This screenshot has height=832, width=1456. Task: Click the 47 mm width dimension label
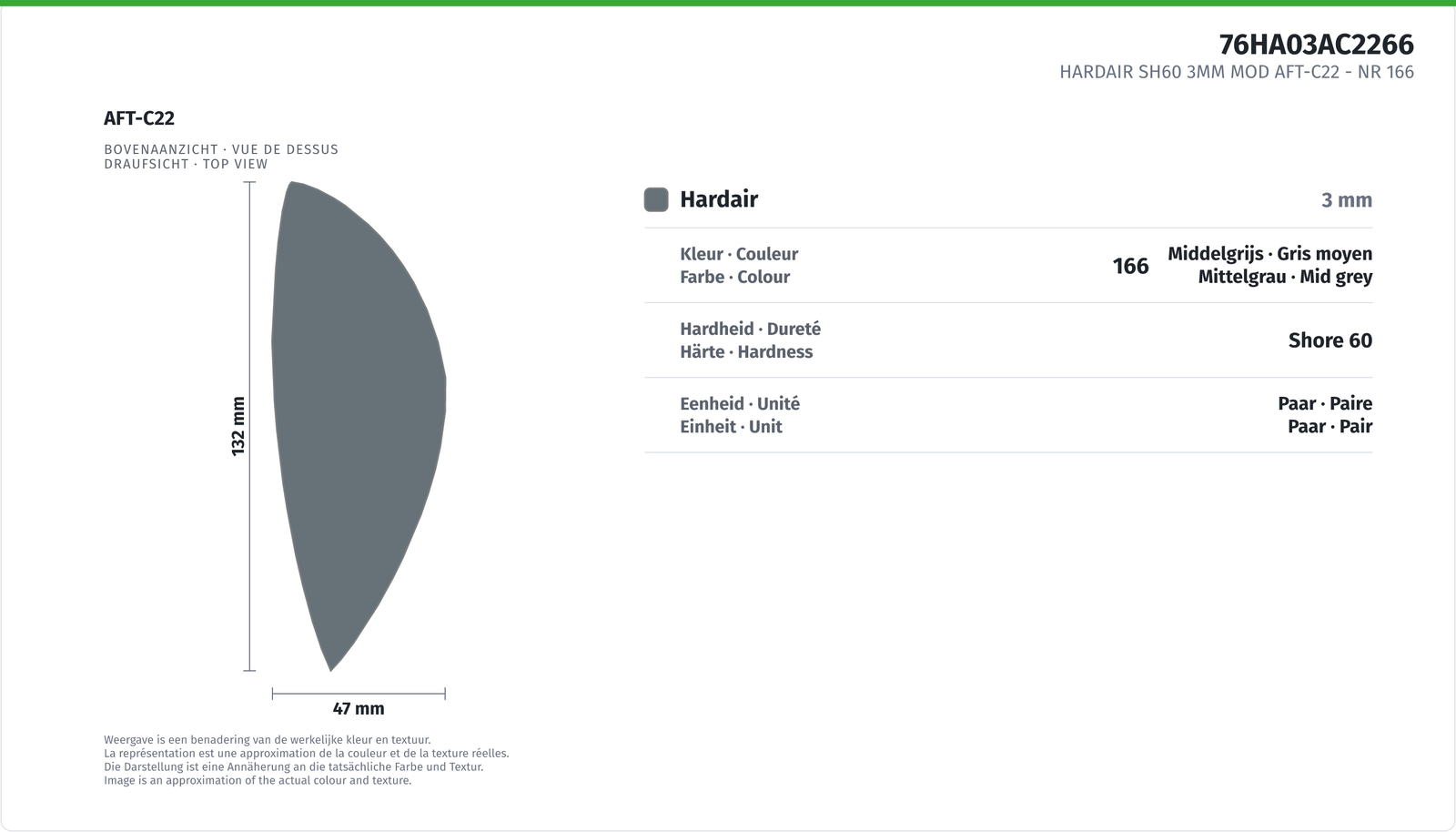point(359,708)
